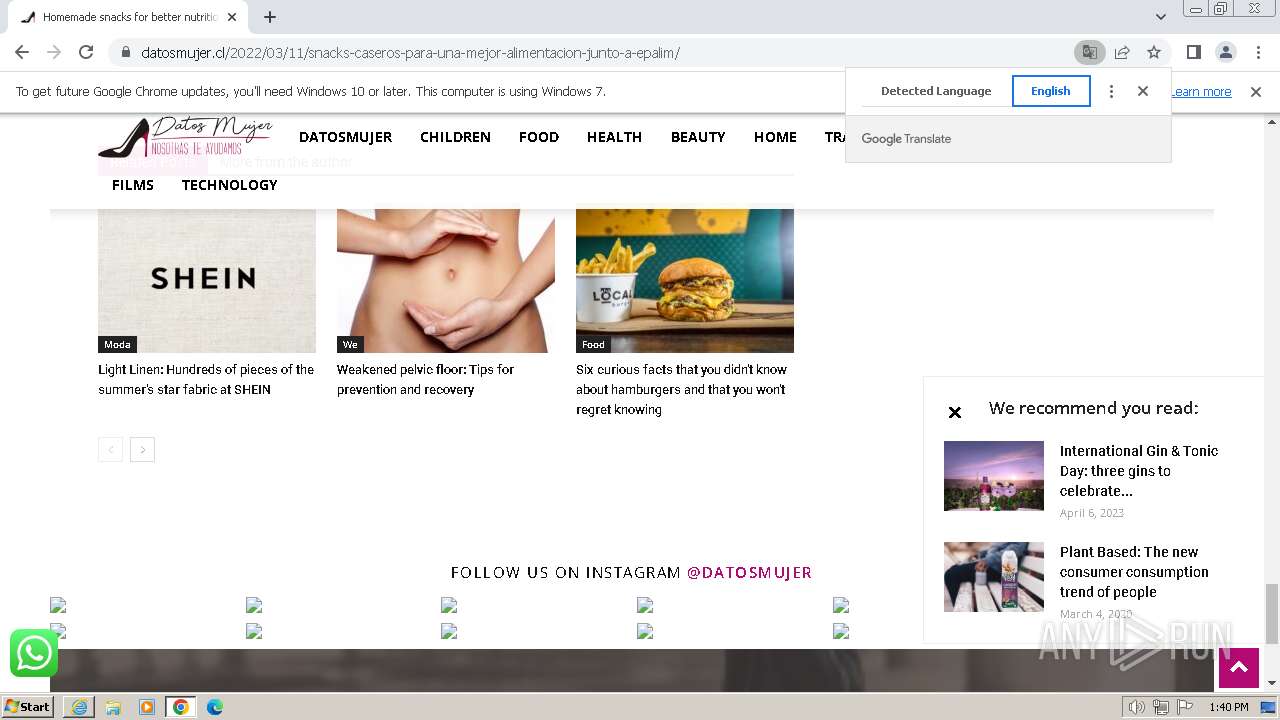The image size is (1280, 720).
Task: Open Action Center flag tray icon
Action: click(1185, 707)
